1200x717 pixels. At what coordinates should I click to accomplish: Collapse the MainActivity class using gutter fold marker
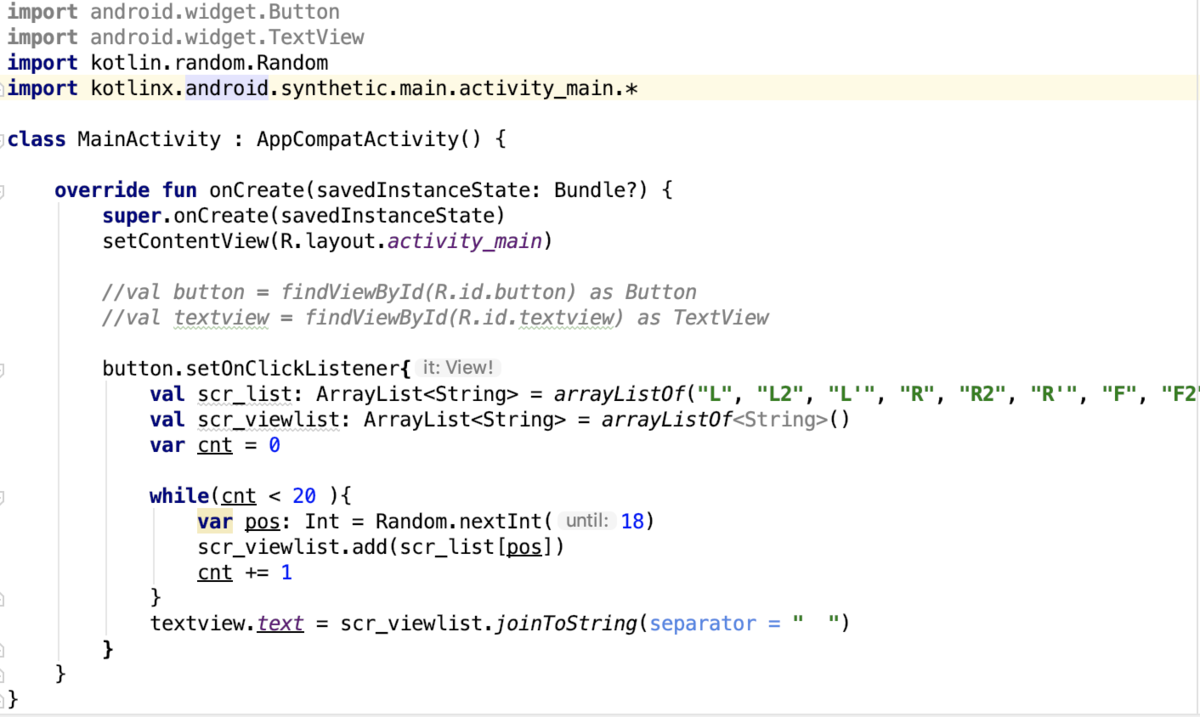point(4,139)
